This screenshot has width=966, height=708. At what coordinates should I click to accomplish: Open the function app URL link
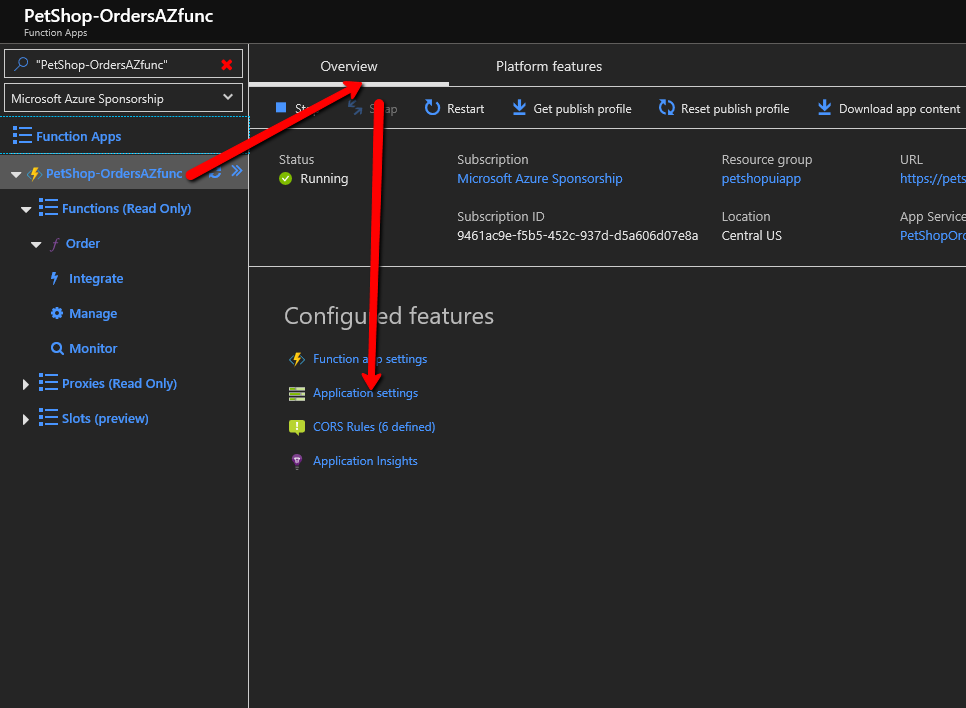click(x=933, y=179)
